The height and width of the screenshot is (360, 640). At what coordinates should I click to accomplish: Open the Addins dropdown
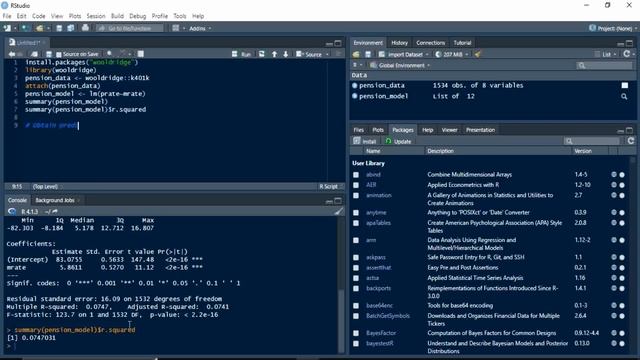click(x=200, y=29)
